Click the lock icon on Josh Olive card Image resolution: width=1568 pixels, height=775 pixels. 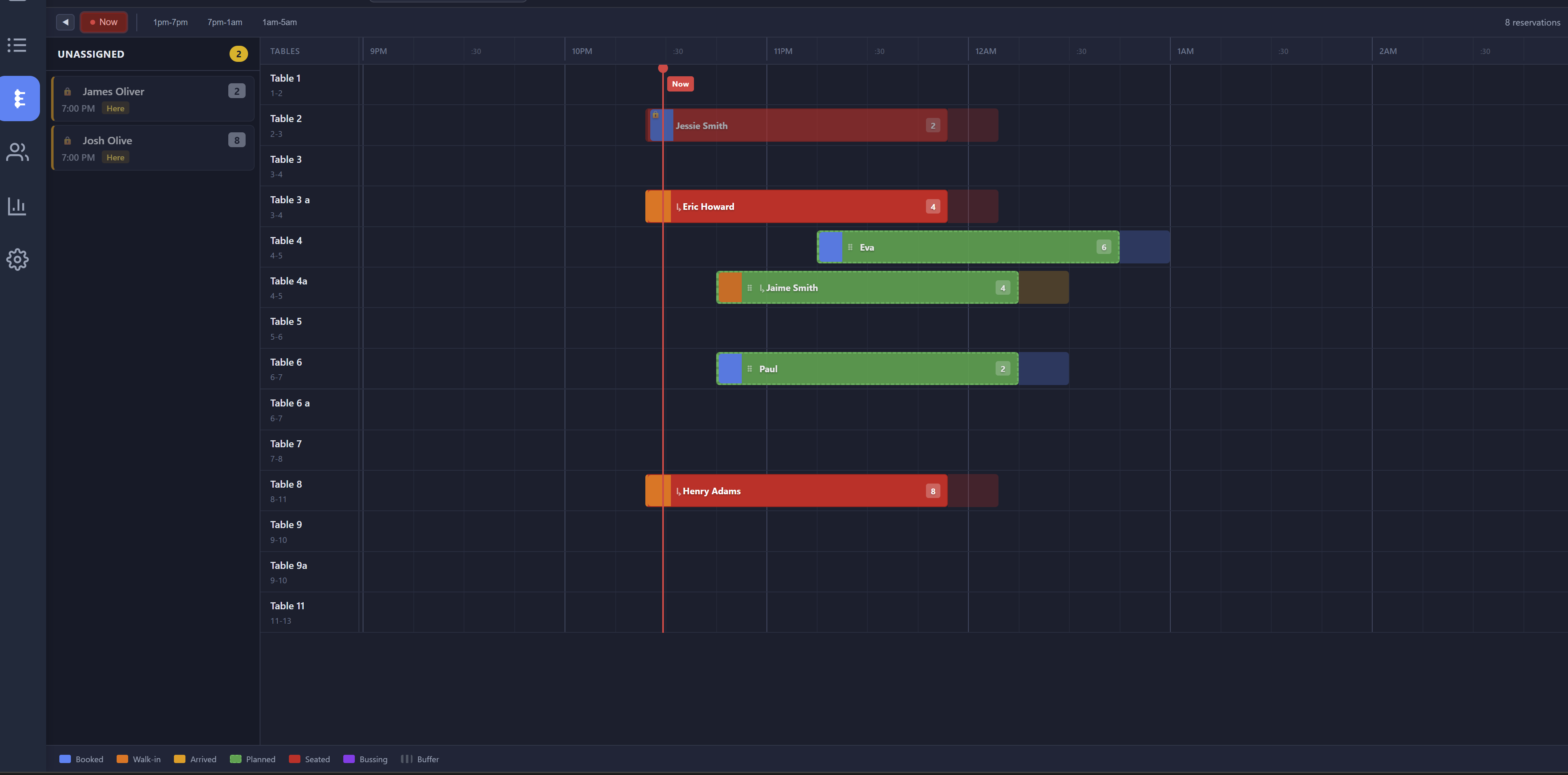68,141
